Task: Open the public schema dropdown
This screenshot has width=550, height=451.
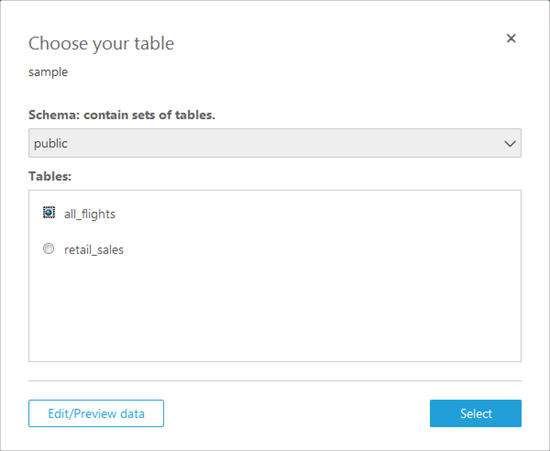Action: [x=275, y=143]
